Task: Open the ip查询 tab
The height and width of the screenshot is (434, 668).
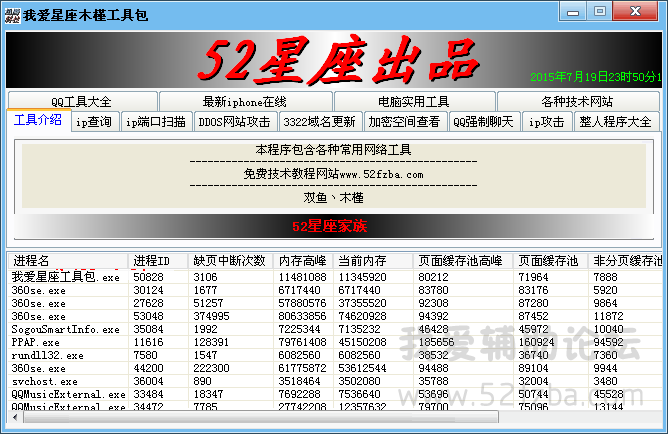Action: pyautogui.click(x=94, y=122)
